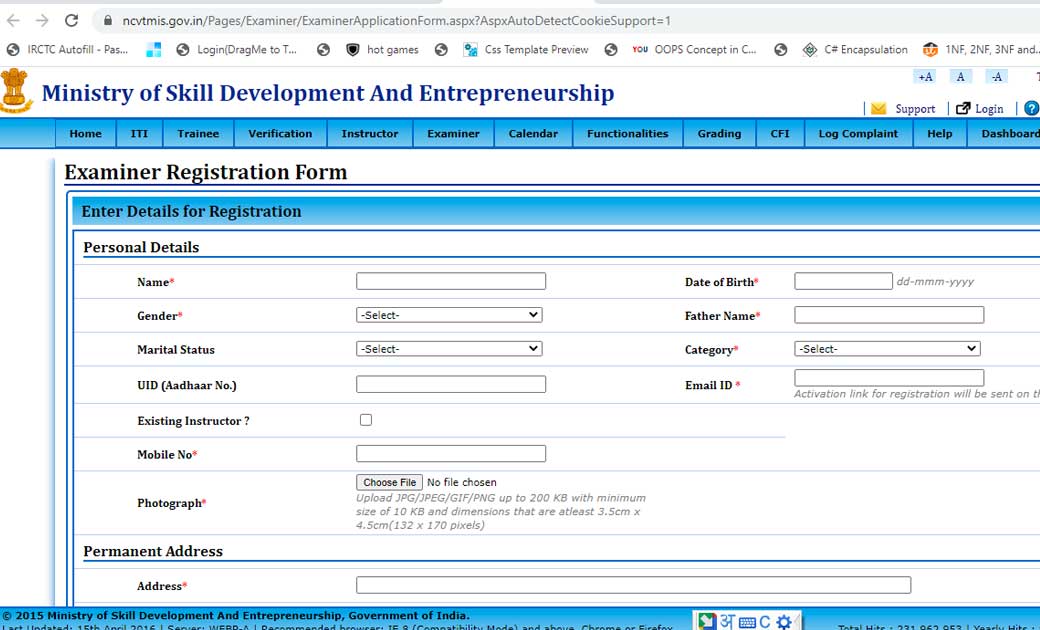Open the hot games bookmark
Viewport: 1040px width, 630px height.
point(383,50)
